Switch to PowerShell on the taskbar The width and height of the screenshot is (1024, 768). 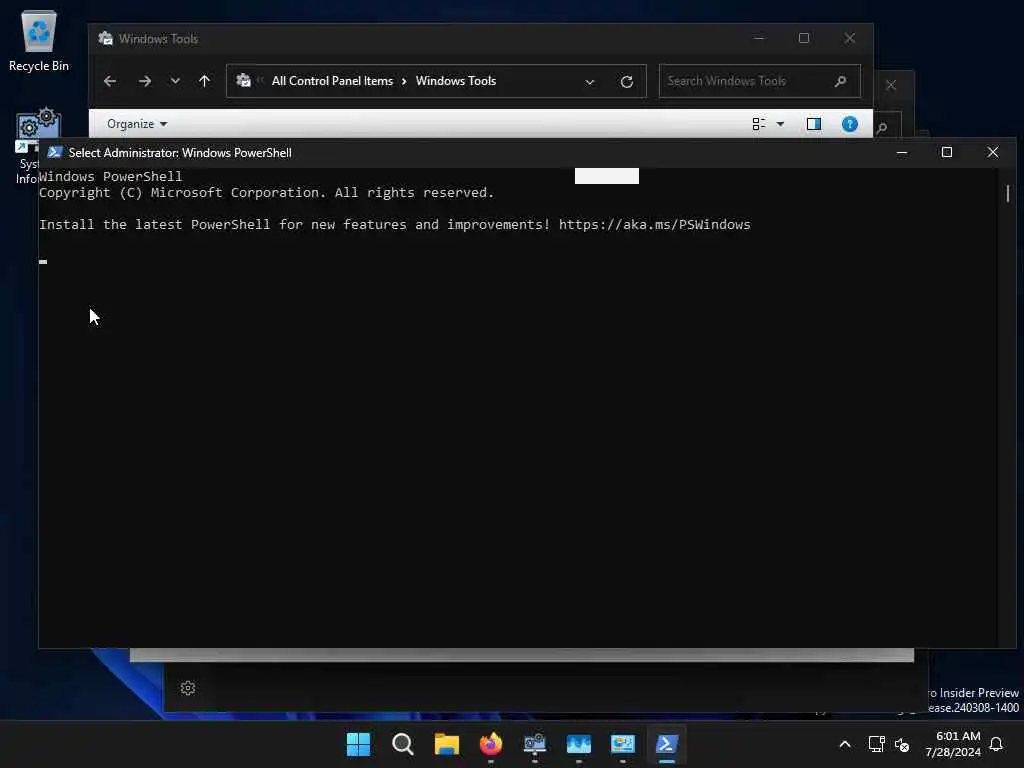pos(667,744)
